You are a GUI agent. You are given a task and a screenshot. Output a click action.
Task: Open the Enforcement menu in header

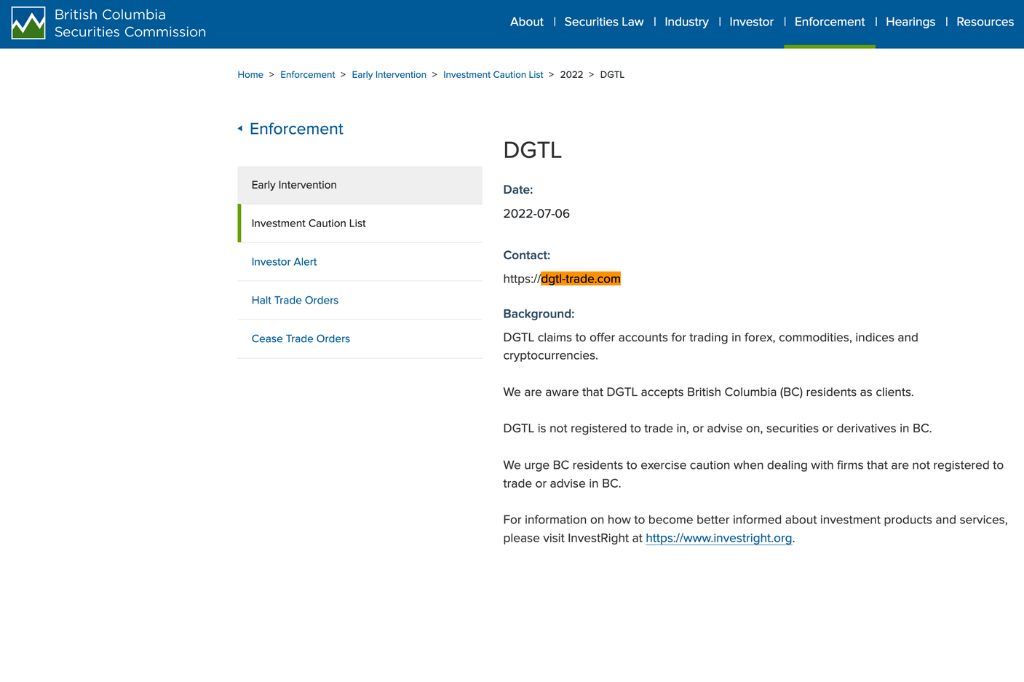829,22
